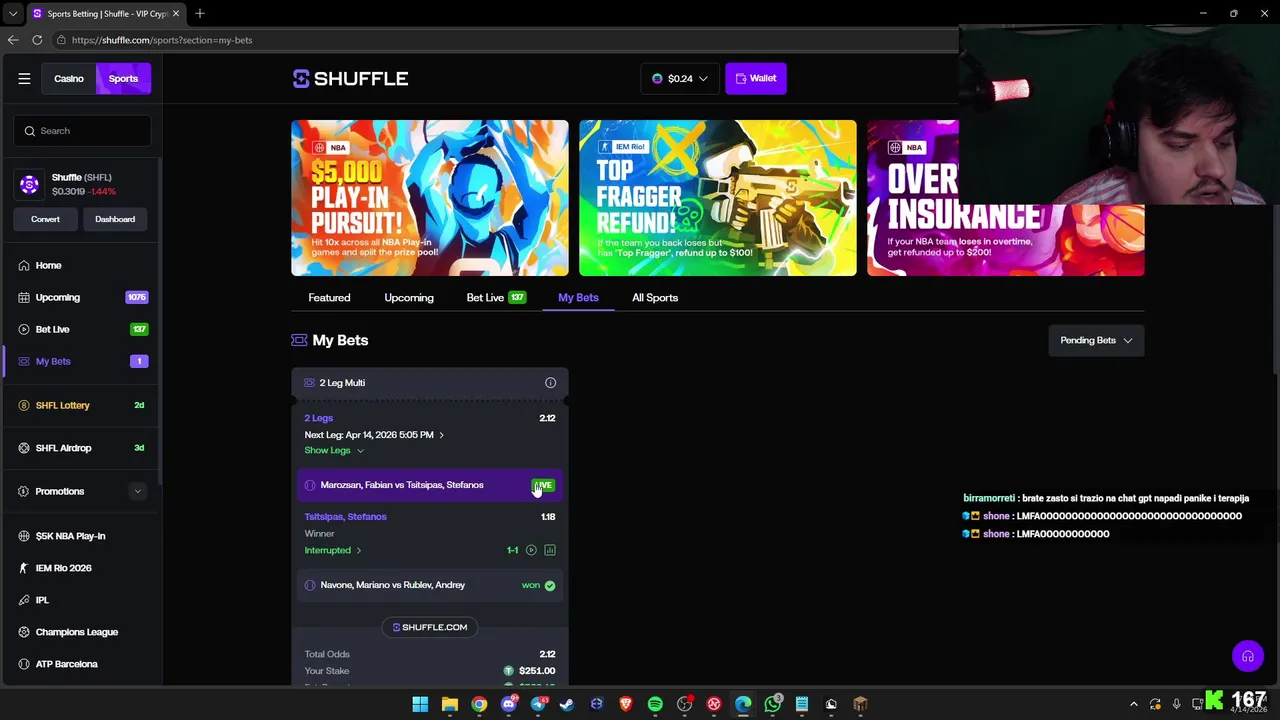Click the $251.00 stake amount
Image resolution: width=1280 pixels, height=720 pixels.
coord(537,671)
